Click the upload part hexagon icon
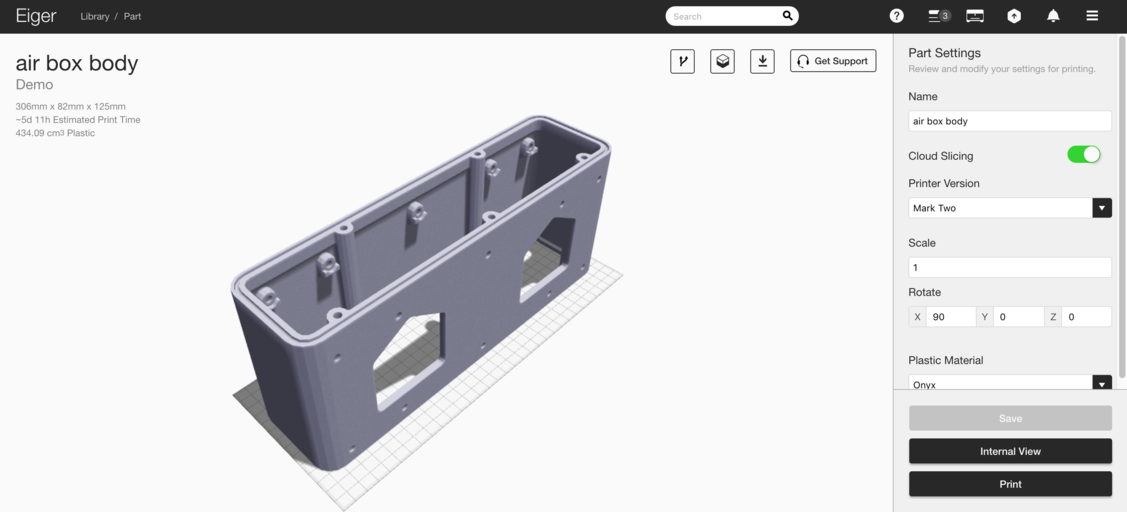This screenshot has height=512, width=1127. pos(1014,16)
